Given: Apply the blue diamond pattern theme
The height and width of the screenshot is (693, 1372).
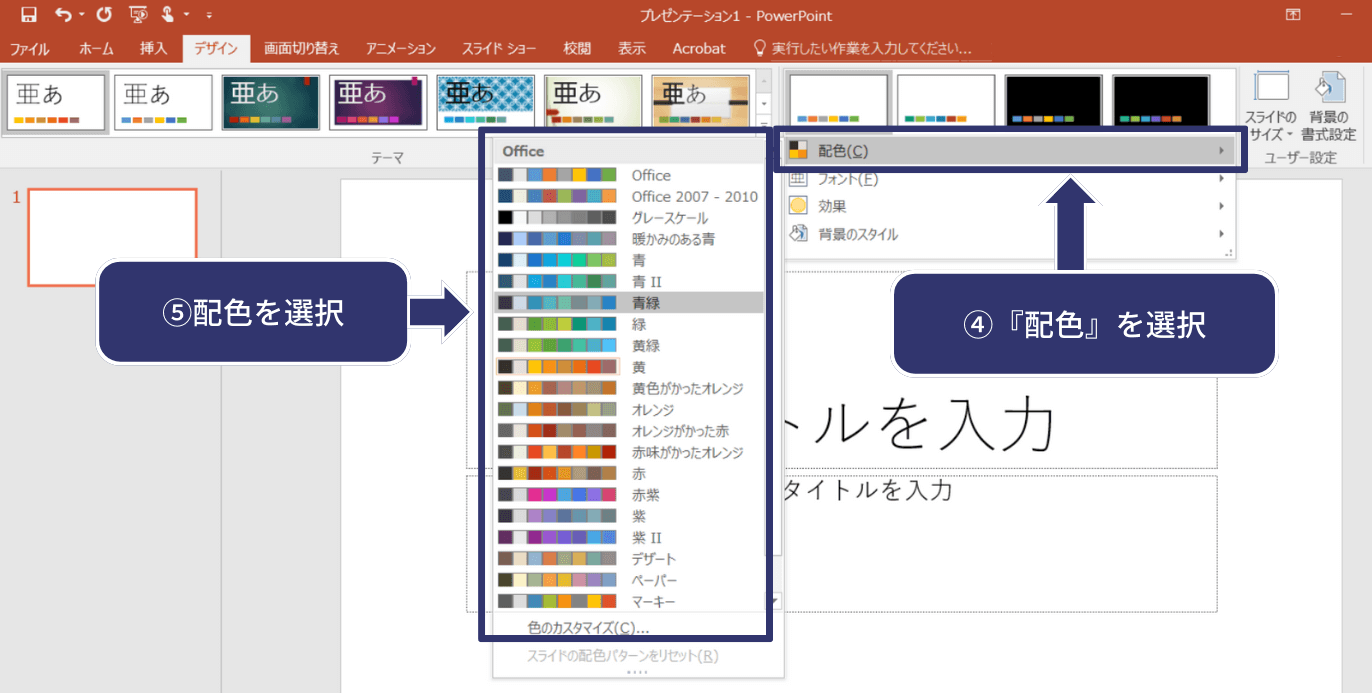Looking at the screenshot, I should click(x=486, y=103).
